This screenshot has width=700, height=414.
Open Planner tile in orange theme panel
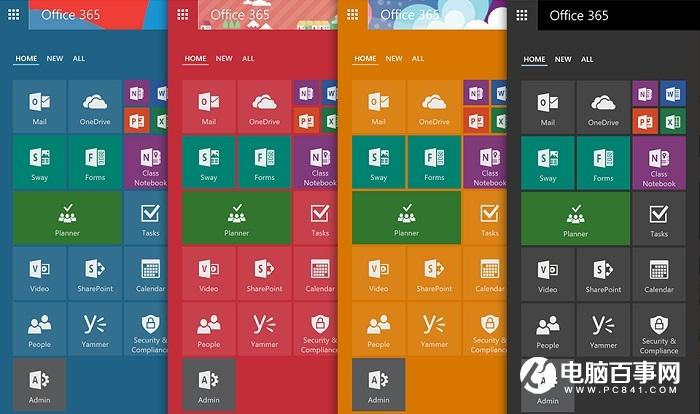tap(406, 218)
